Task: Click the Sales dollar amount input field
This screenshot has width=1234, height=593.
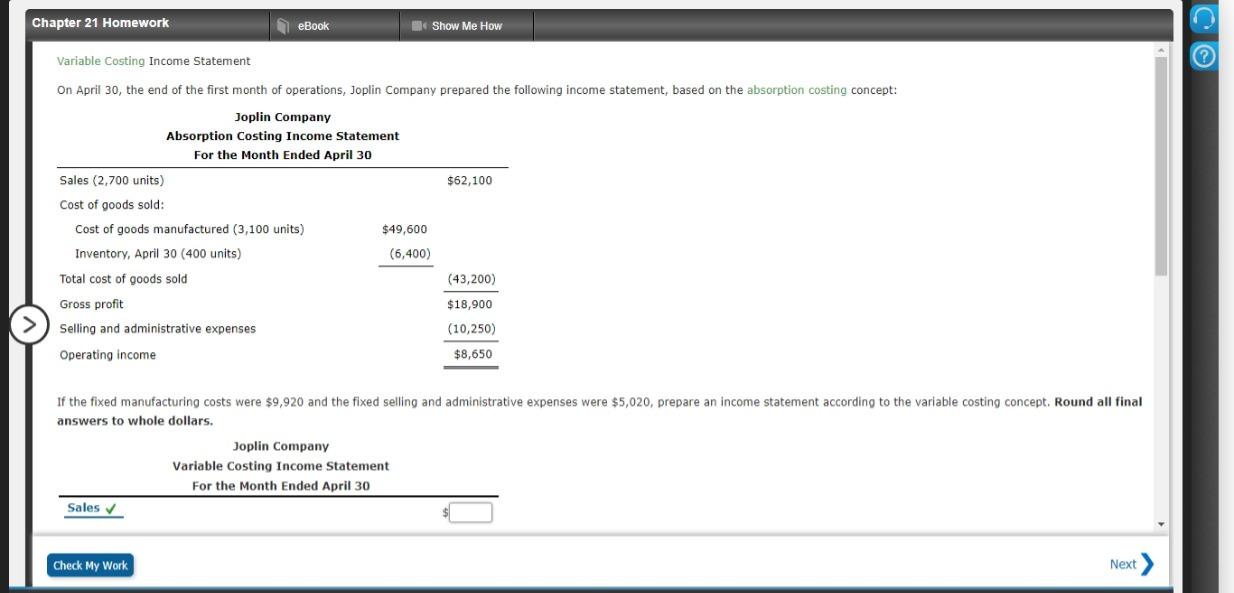Action: pyautogui.click(x=469, y=511)
